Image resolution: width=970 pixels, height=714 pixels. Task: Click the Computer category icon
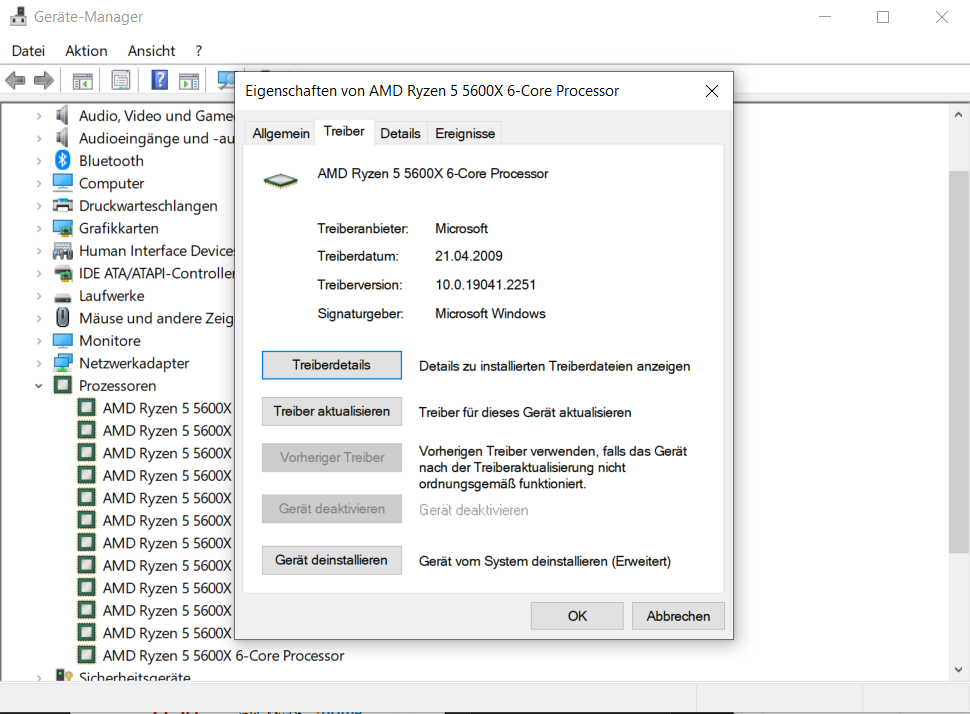pyautogui.click(x=62, y=183)
